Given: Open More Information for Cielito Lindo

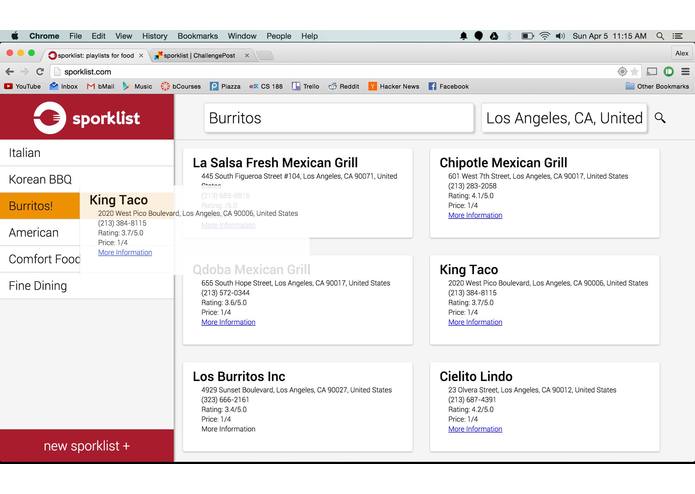Looking at the screenshot, I should (x=475, y=429).
